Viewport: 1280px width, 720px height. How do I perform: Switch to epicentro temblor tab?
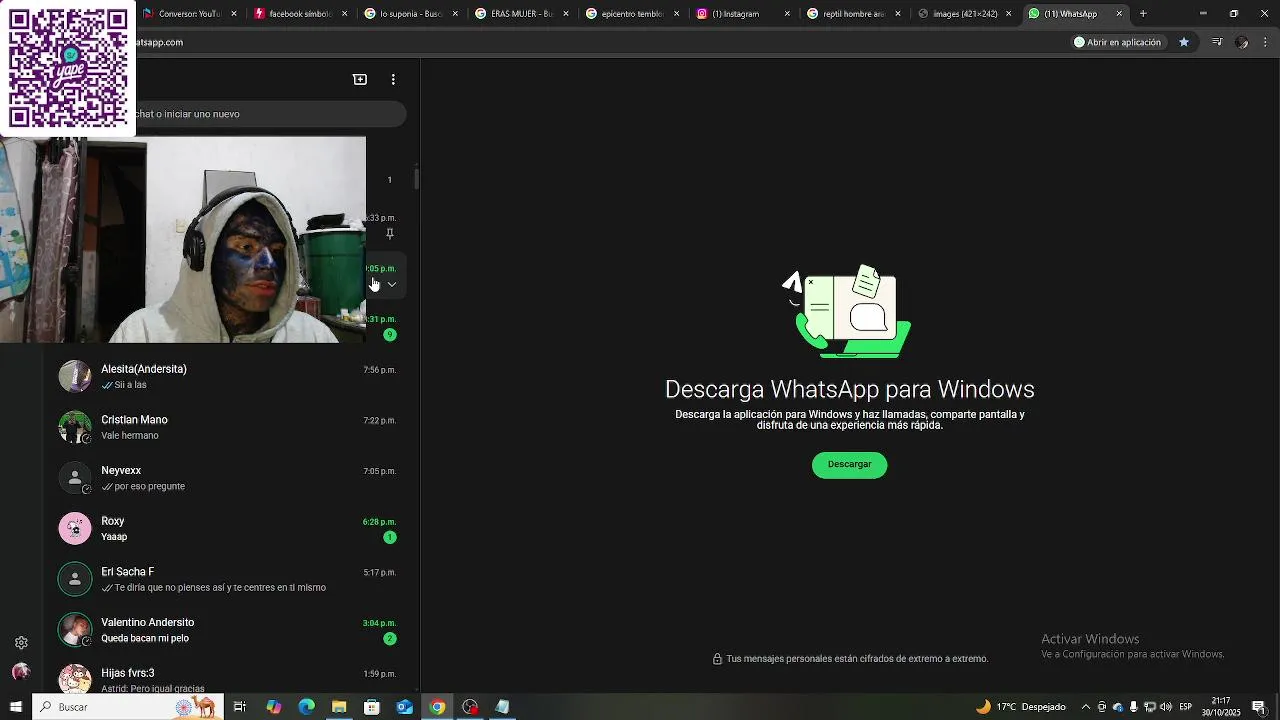click(631, 14)
